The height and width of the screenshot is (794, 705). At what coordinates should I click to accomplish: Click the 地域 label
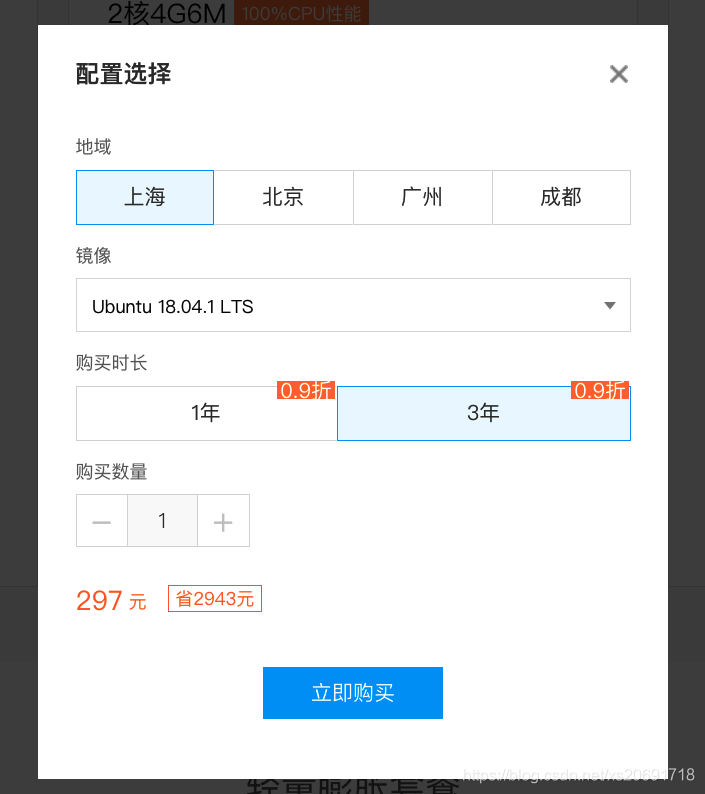[x=93, y=147]
